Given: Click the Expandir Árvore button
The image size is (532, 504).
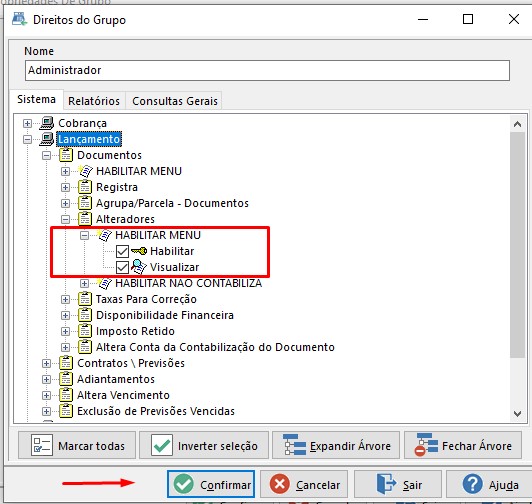Looking at the screenshot, I should 336,445.
